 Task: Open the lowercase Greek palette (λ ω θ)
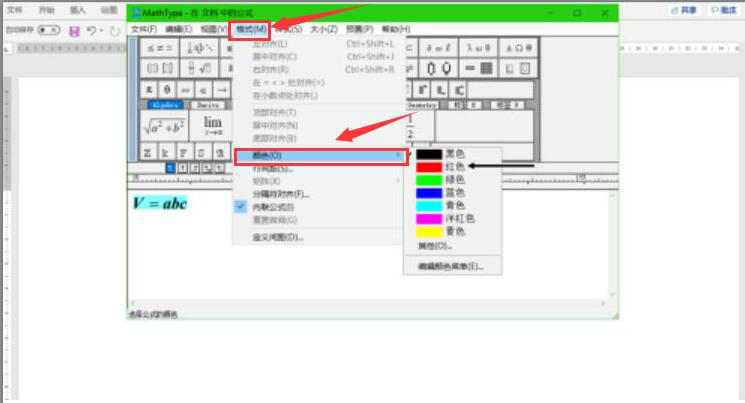[478, 48]
